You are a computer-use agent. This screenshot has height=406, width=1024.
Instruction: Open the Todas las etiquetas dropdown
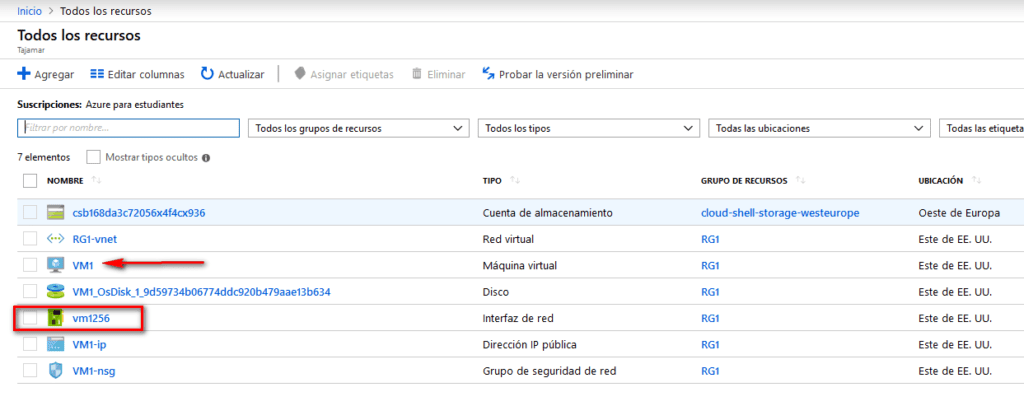click(x=981, y=129)
